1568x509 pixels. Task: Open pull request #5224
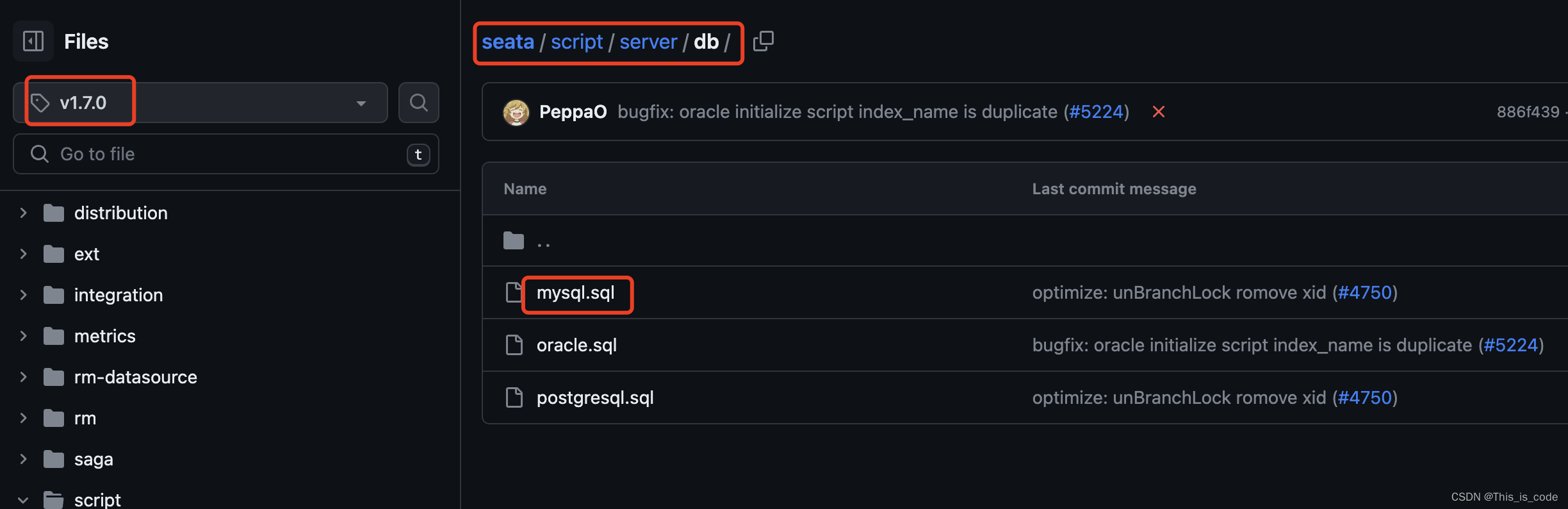(x=1097, y=111)
